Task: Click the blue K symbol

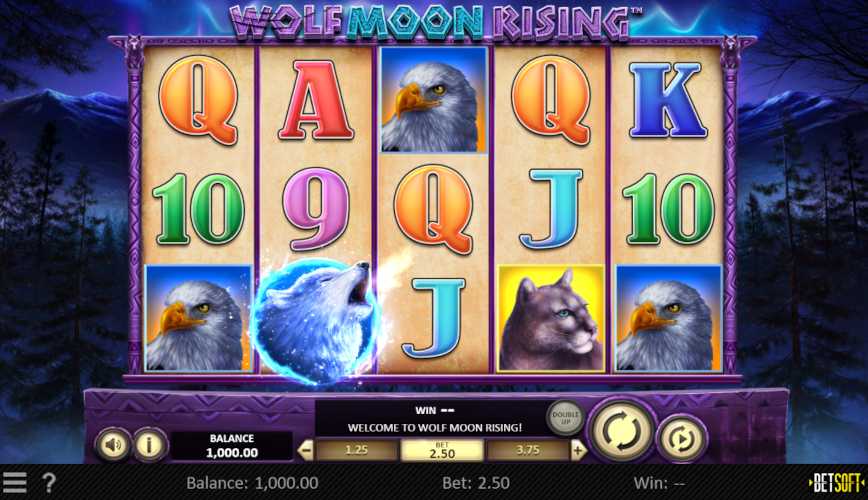Action: point(668,100)
